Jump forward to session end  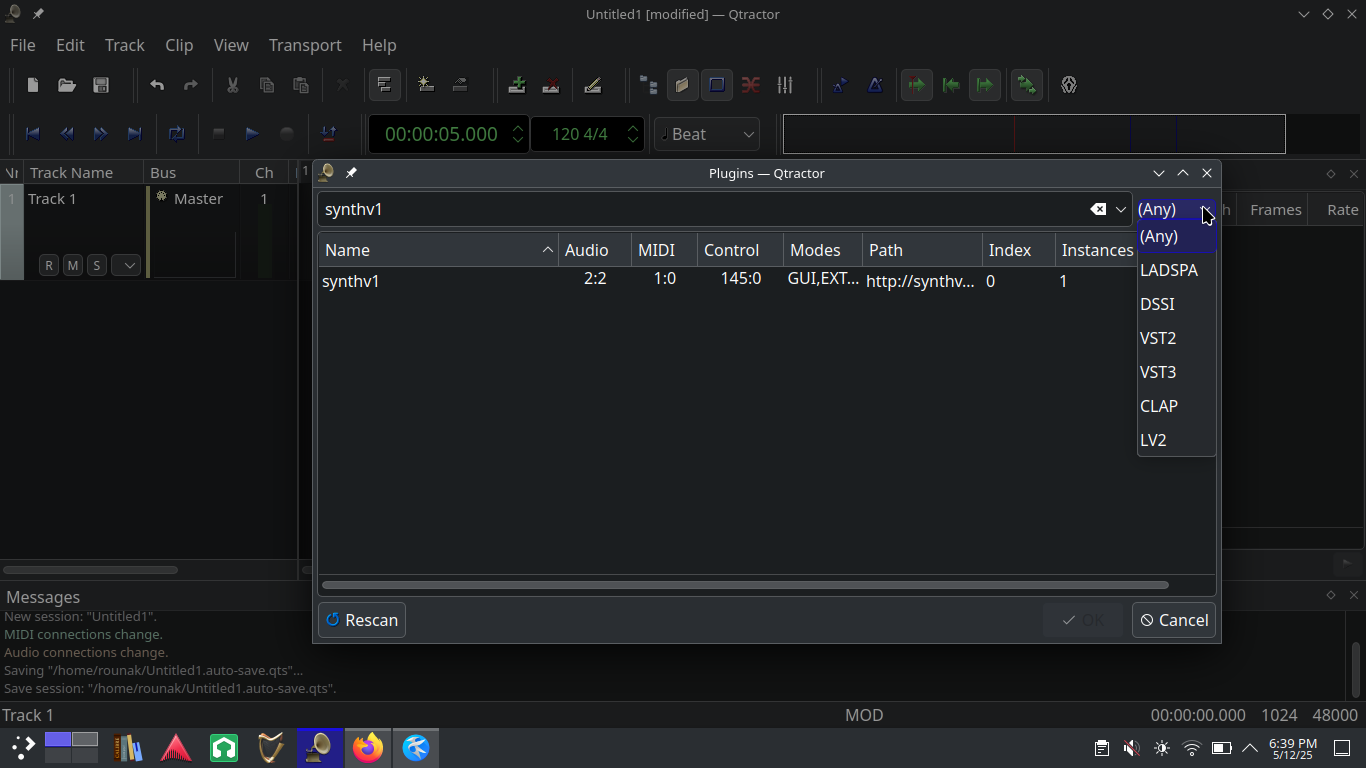pyautogui.click(x=135, y=134)
